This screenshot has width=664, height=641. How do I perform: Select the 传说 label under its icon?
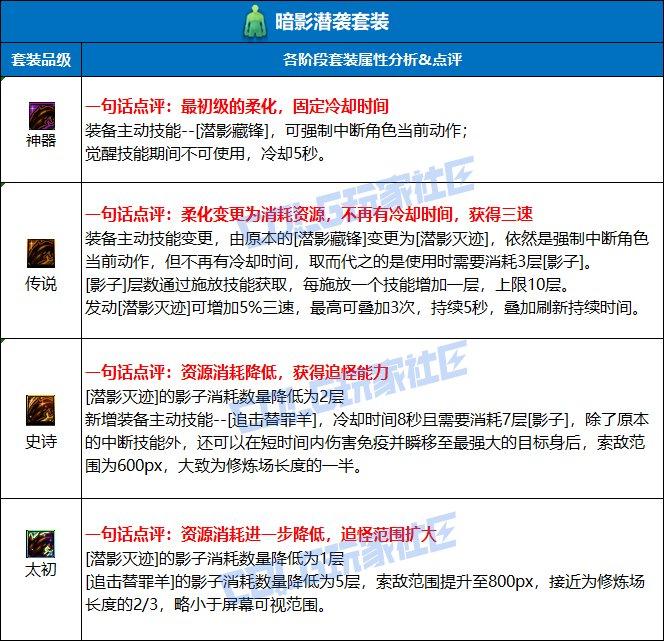[40, 283]
